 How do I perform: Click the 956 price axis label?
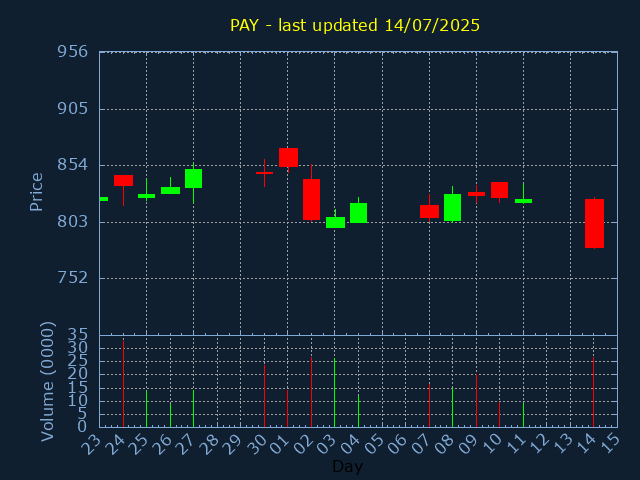(73, 52)
